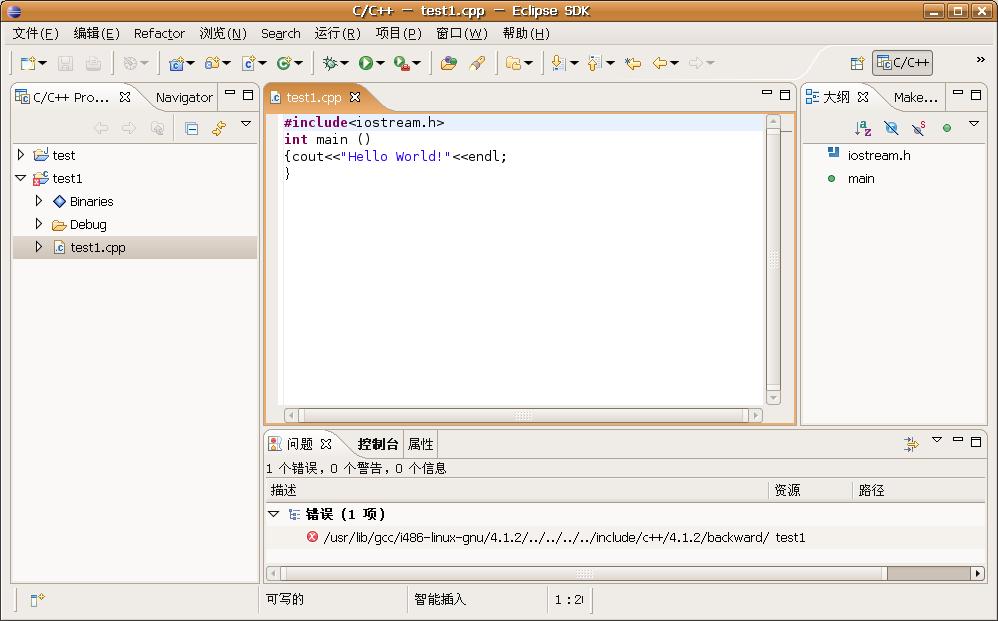Open Refactor menu
This screenshot has height=621, width=998.
[x=159, y=34]
